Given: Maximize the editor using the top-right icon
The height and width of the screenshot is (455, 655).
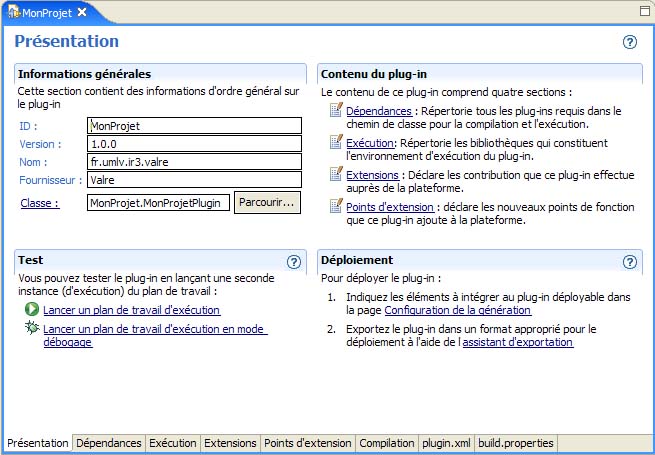Looking at the screenshot, I should tap(644, 11).
